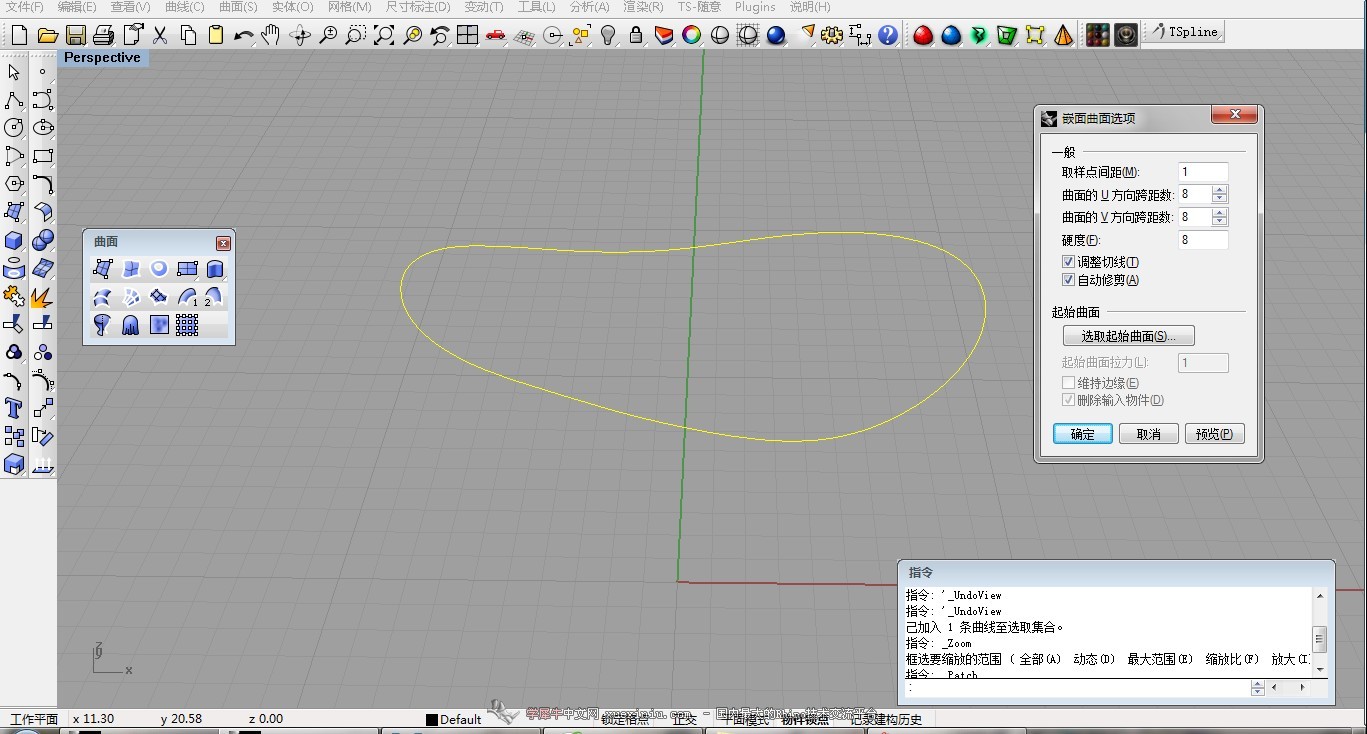
Task: Toggle the light bulb hide/show icon
Action: tap(607, 36)
